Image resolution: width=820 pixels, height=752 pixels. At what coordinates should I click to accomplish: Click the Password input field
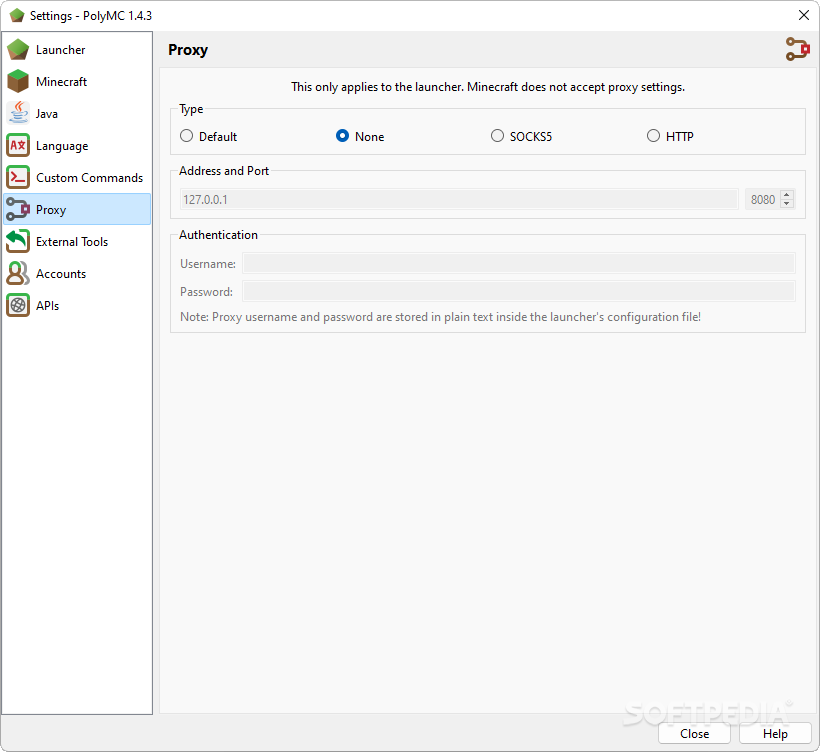[519, 291]
